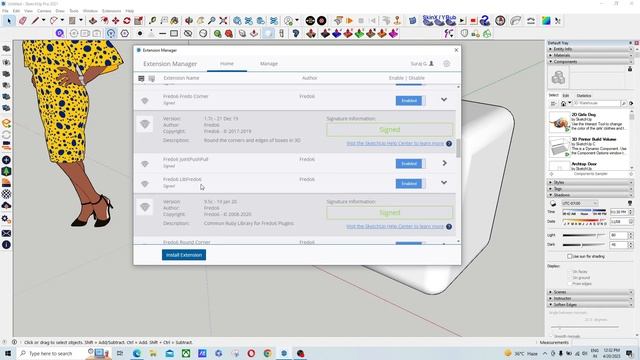Select the Paint Bucket tool

(x=174, y=20)
